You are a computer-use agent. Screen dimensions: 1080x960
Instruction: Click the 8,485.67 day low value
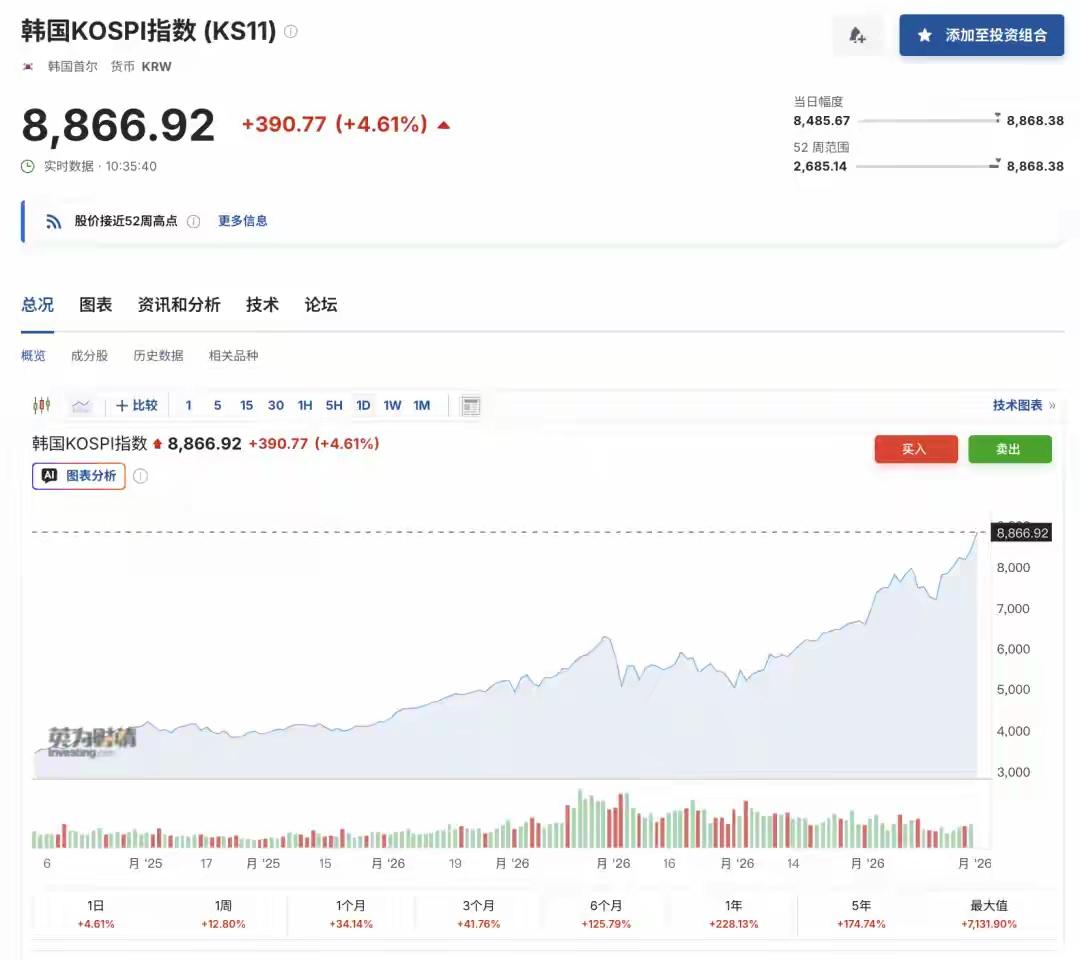coord(822,121)
